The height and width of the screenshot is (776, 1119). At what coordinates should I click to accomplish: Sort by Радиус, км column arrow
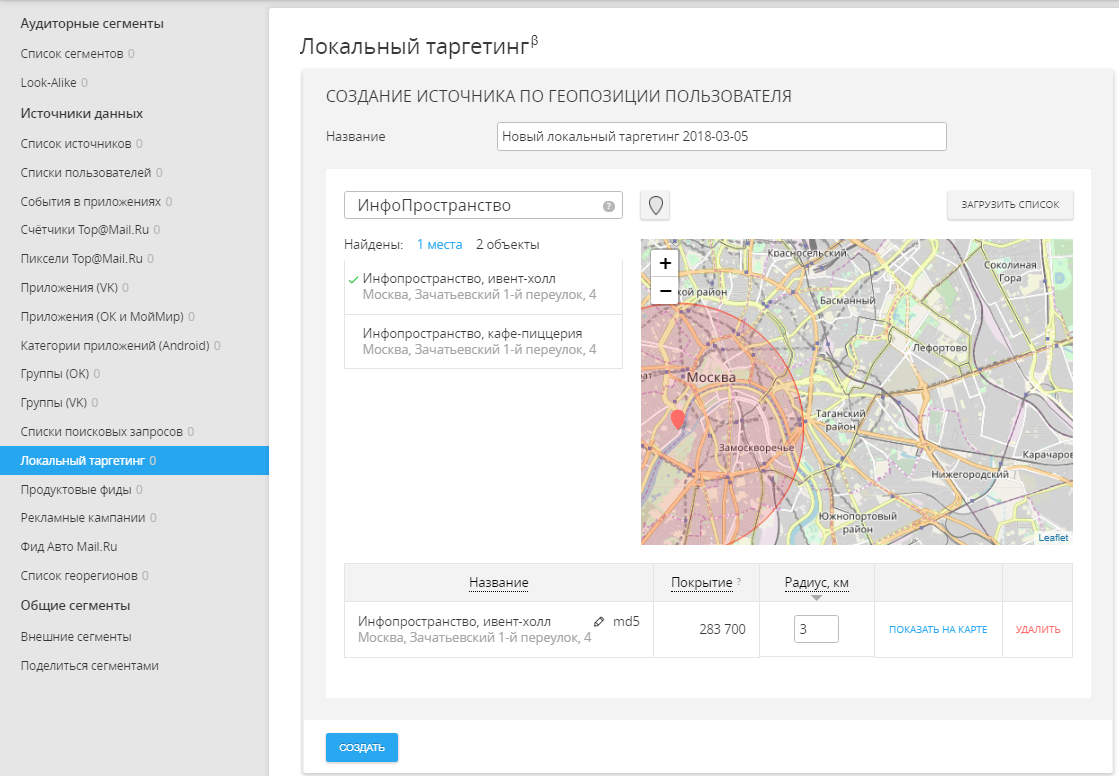tap(817, 598)
